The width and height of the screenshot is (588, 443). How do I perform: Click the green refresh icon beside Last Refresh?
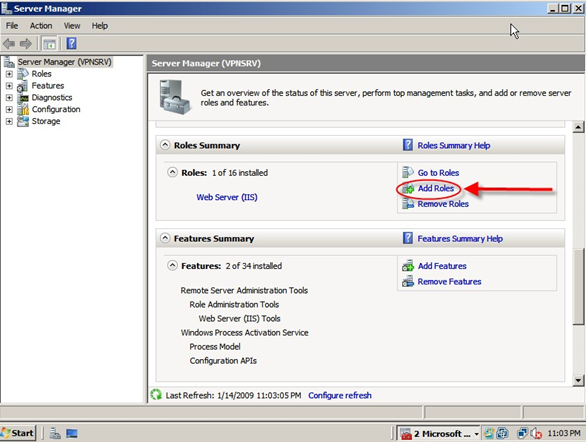coord(156,395)
